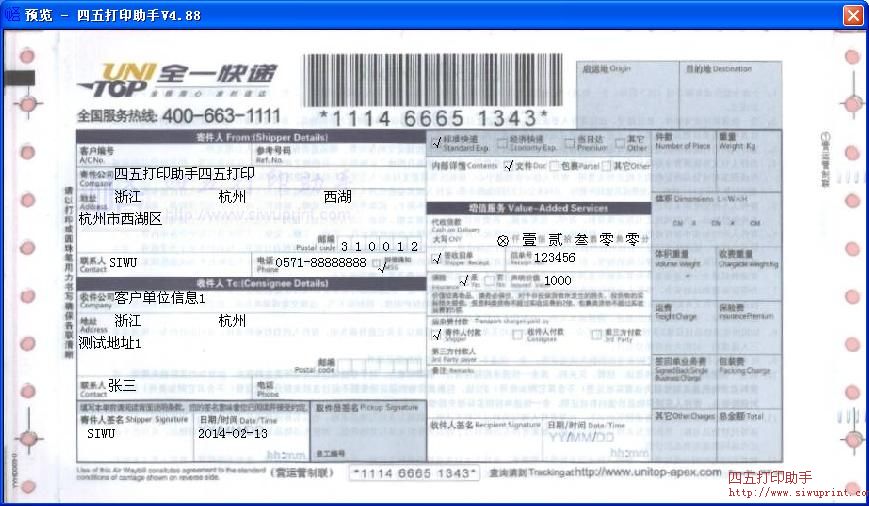The width and height of the screenshot is (869, 506).
Task: Click phone number 0571-88888888
Action: coord(321,262)
